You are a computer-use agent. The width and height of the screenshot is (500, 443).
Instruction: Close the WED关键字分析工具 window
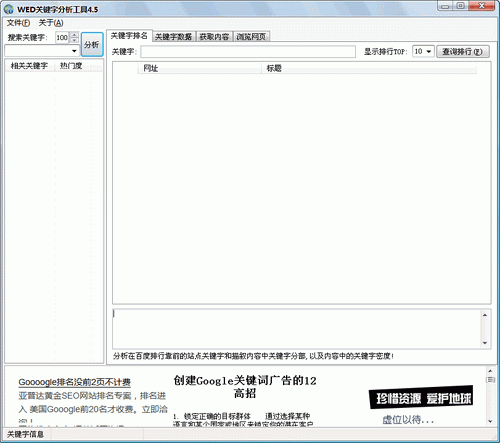(481, 6)
